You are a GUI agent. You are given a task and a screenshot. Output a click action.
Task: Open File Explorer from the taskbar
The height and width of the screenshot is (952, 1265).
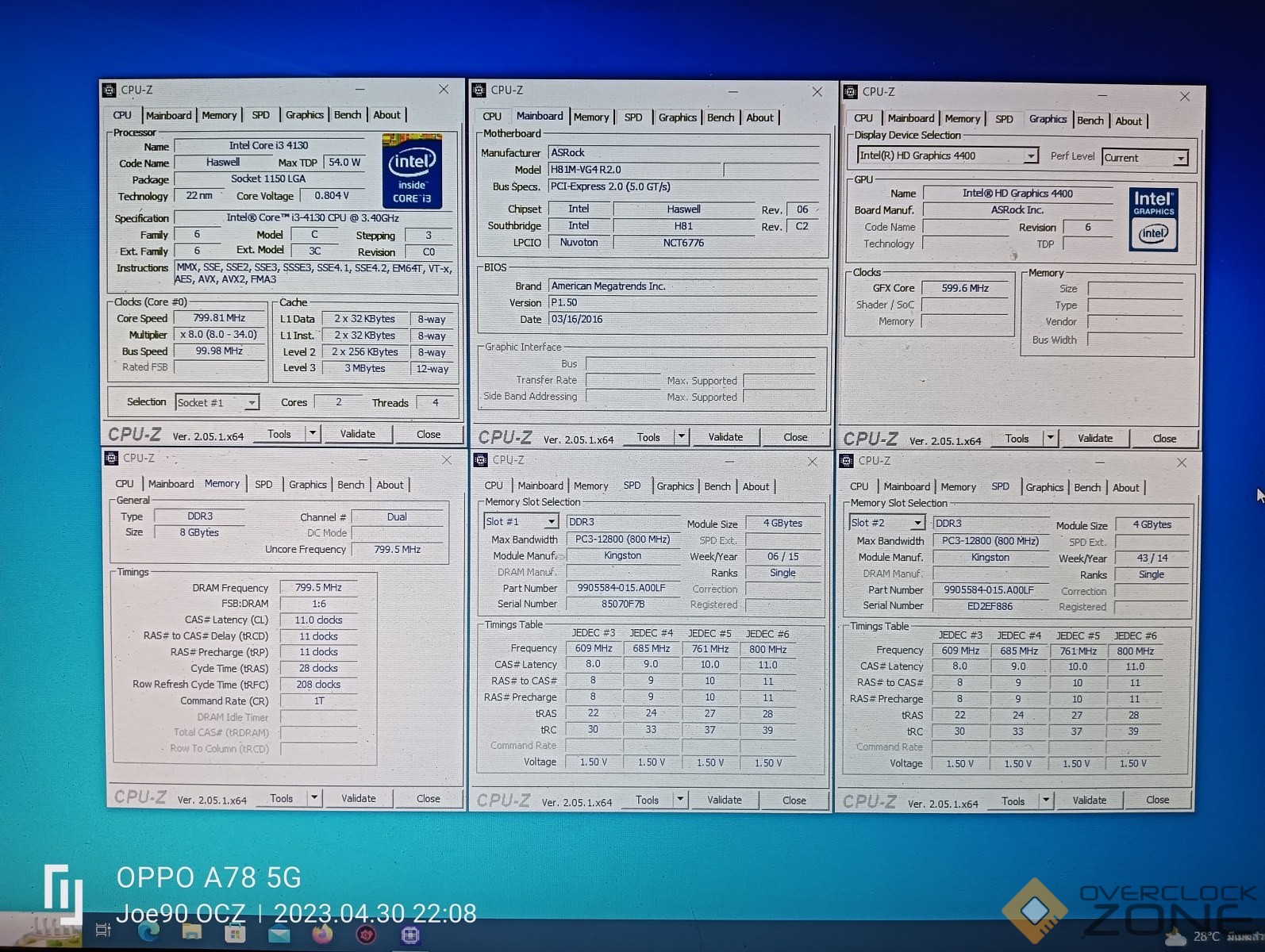pyautogui.click(x=191, y=933)
